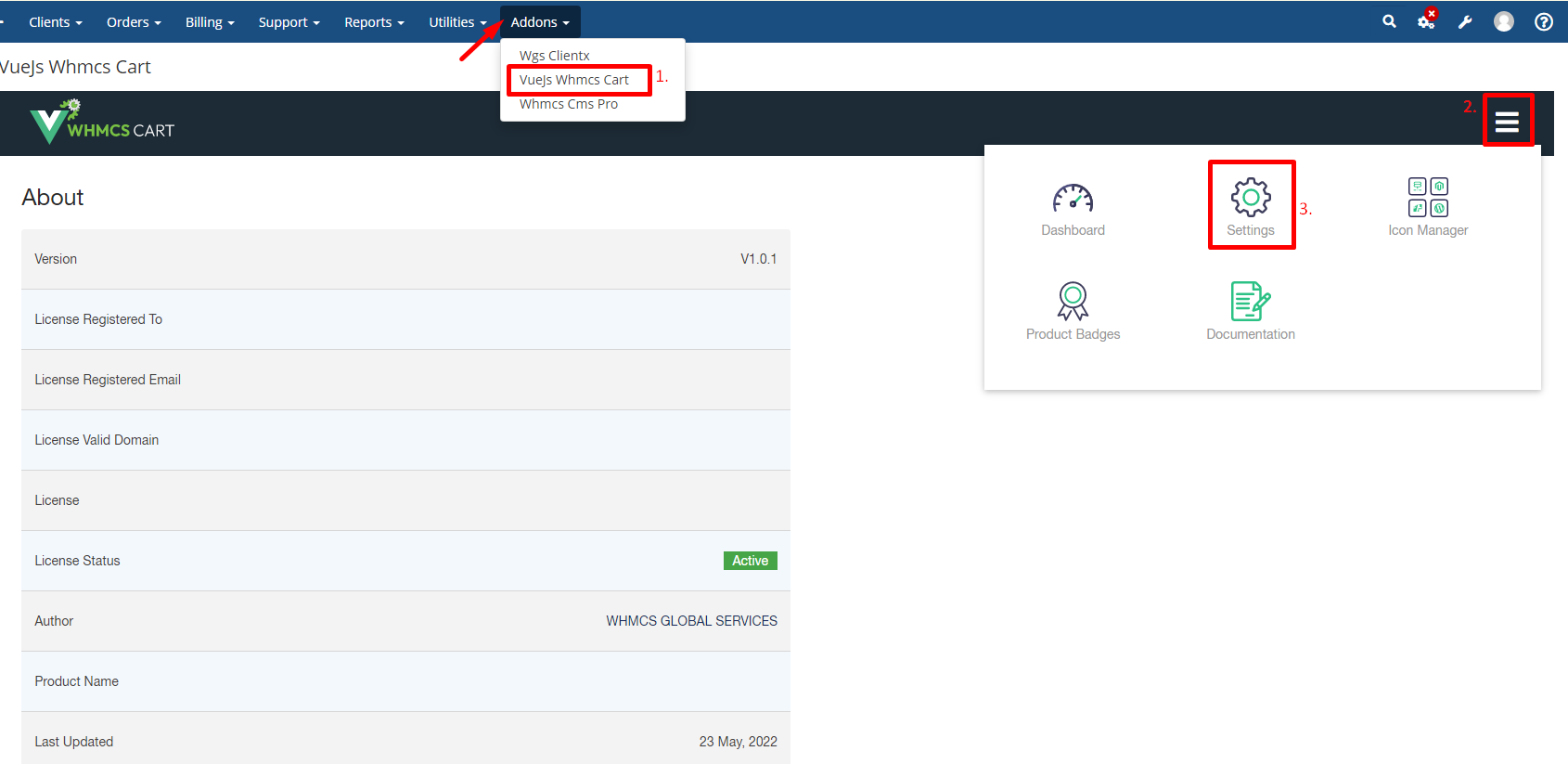Viewport: 1568px width, 764px height.
Task: Open the search icon in top bar
Action: point(1389,21)
